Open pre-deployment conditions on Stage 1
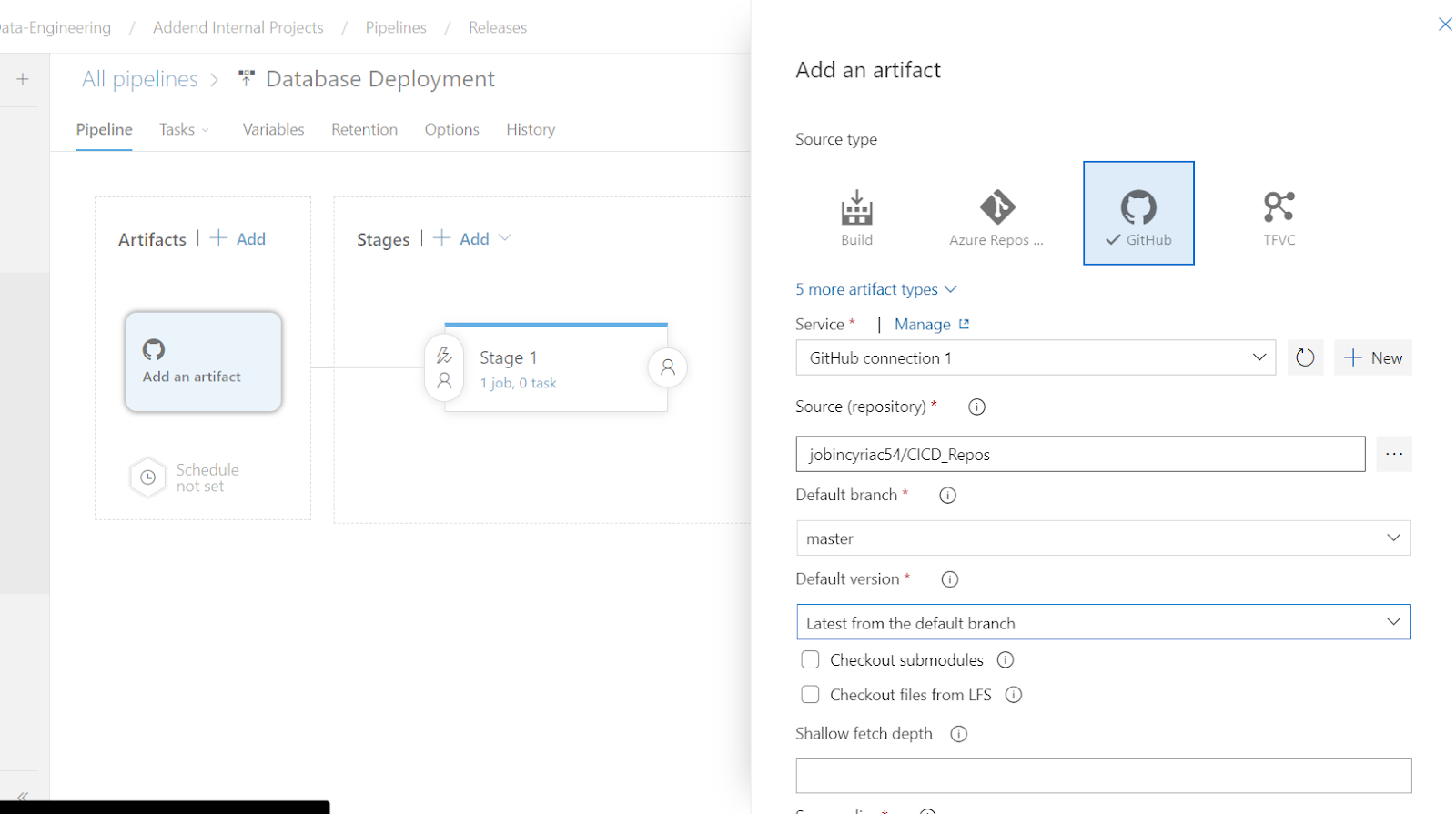The height and width of the screenshot is (814, 1456). coord(444,367)
